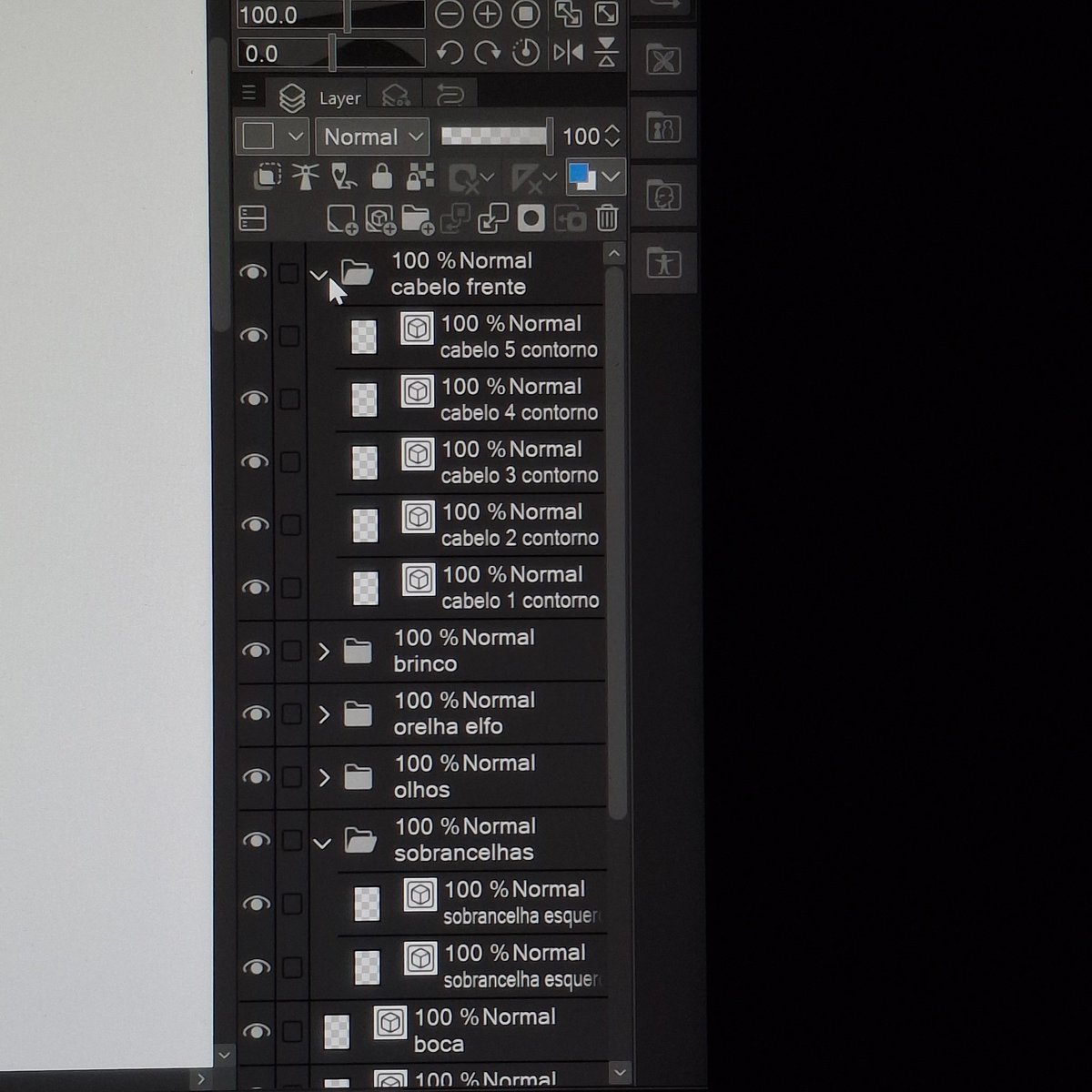Hide the cabelo 5 contorno layer
The width and height of the screenshot is (1092, 1092).
[x=254, y=336]
